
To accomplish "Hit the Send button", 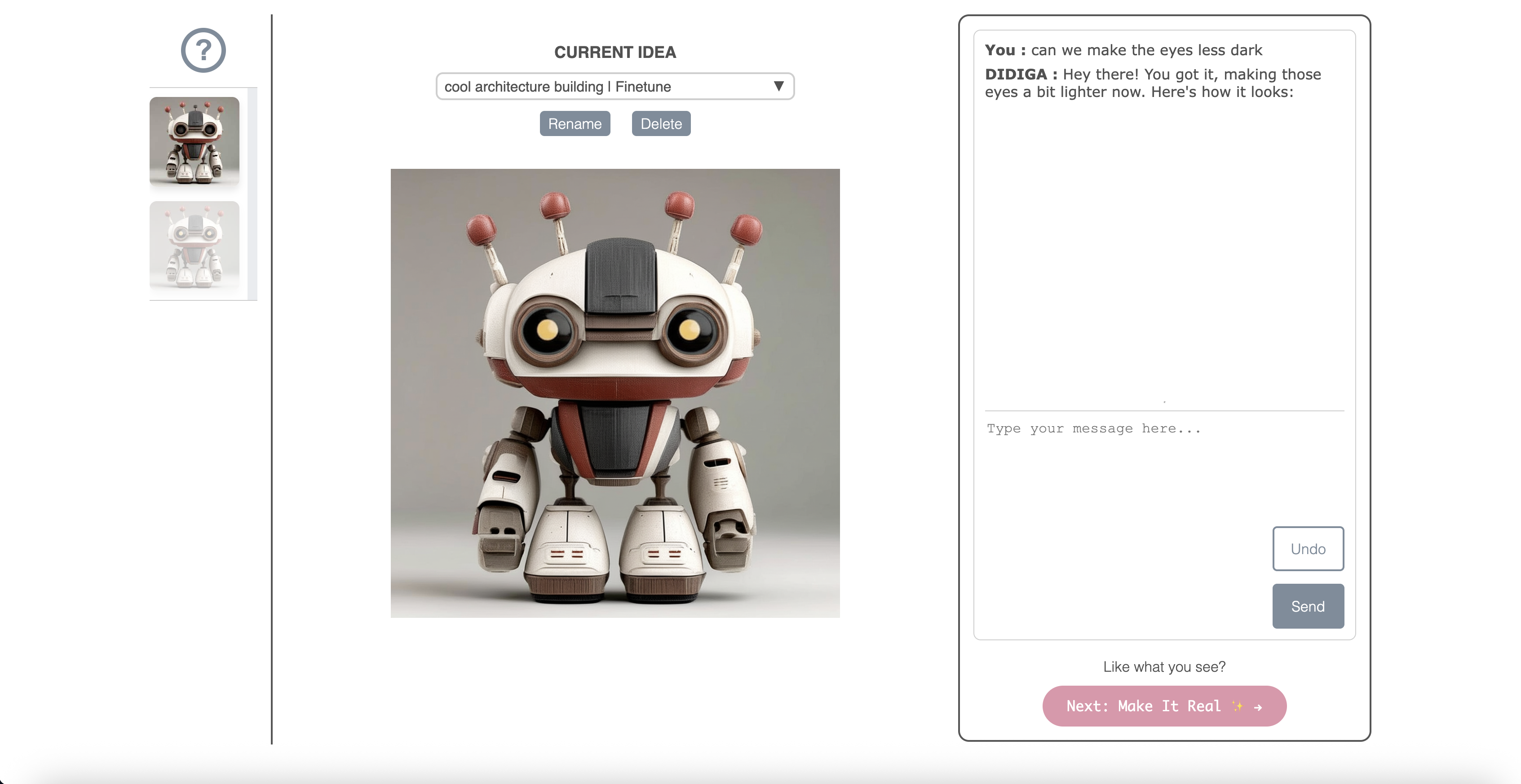I will click(1308, 606).
